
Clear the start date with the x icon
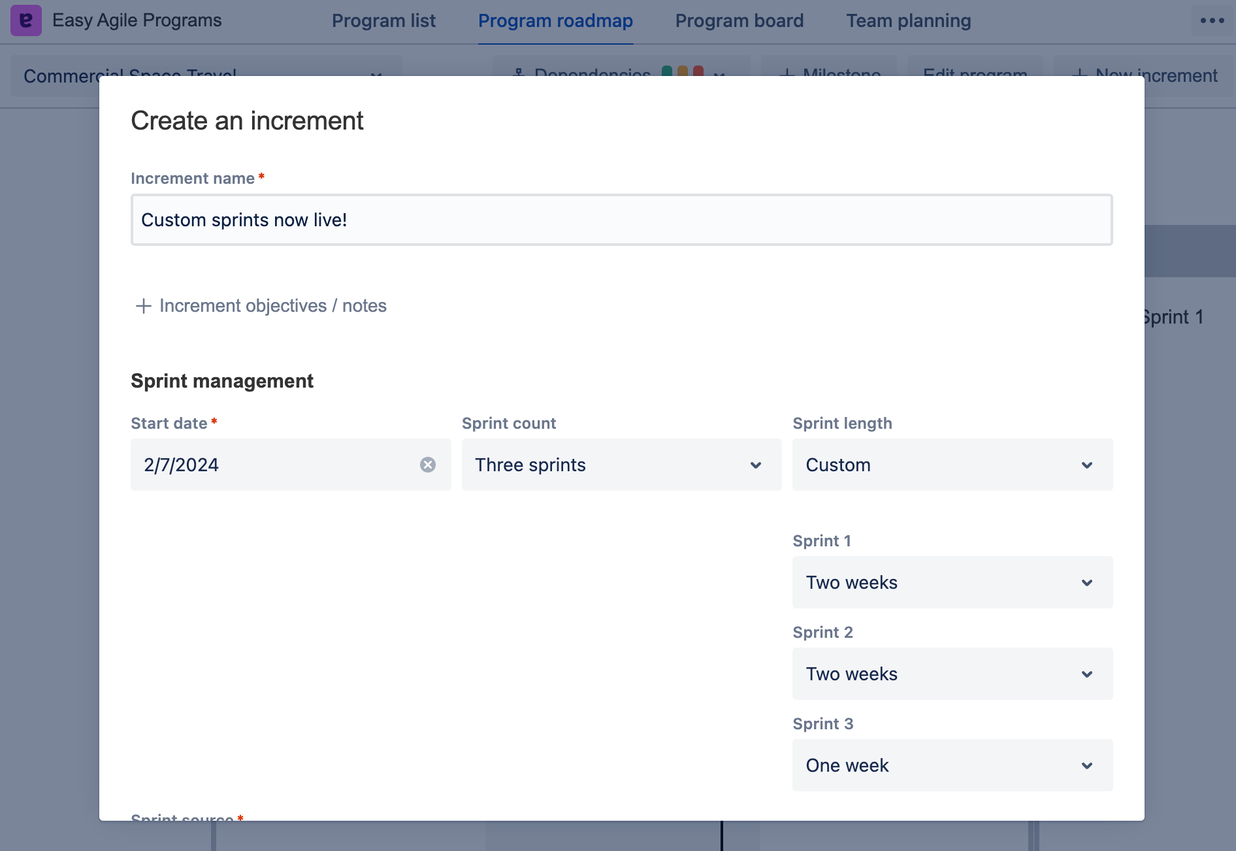[x=428, y=465]
